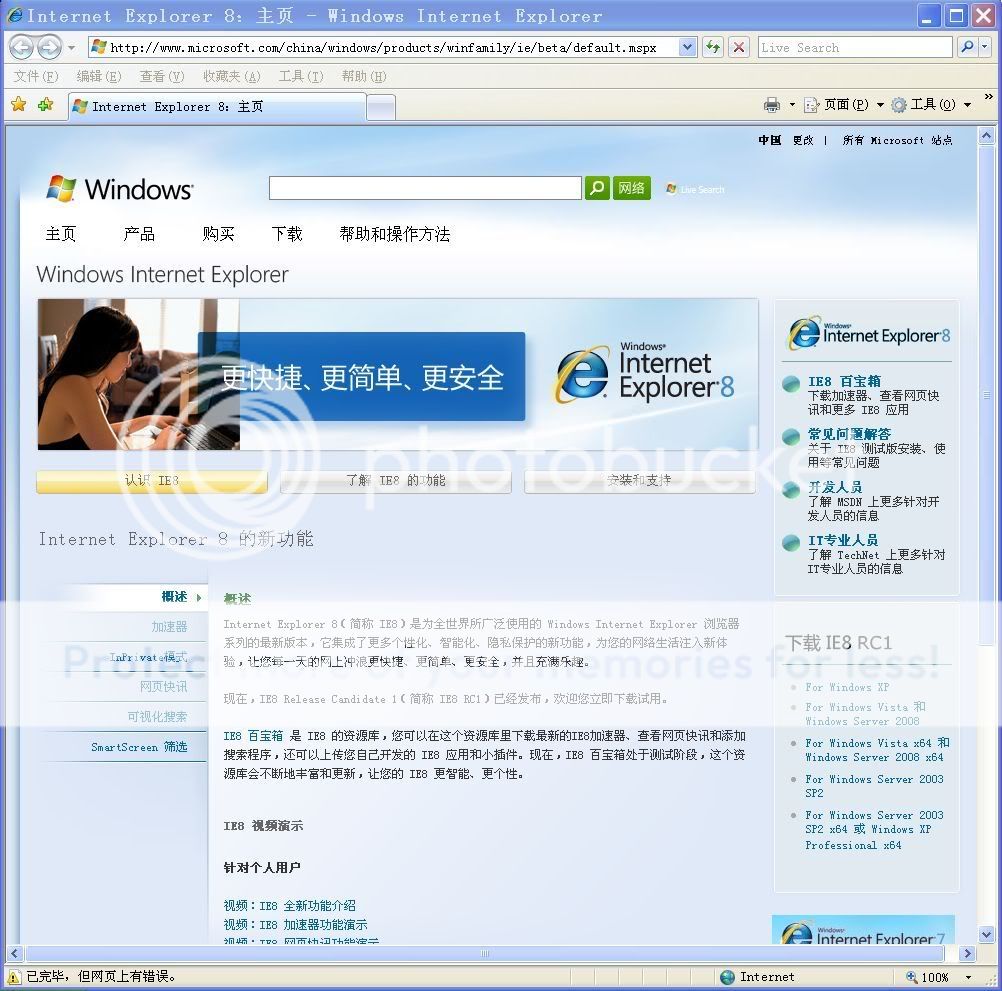Viewport: 1002px width, 991px height.
Task: Click the 常见问题解答 sidebar link
Action: click(x=849, y=434)
